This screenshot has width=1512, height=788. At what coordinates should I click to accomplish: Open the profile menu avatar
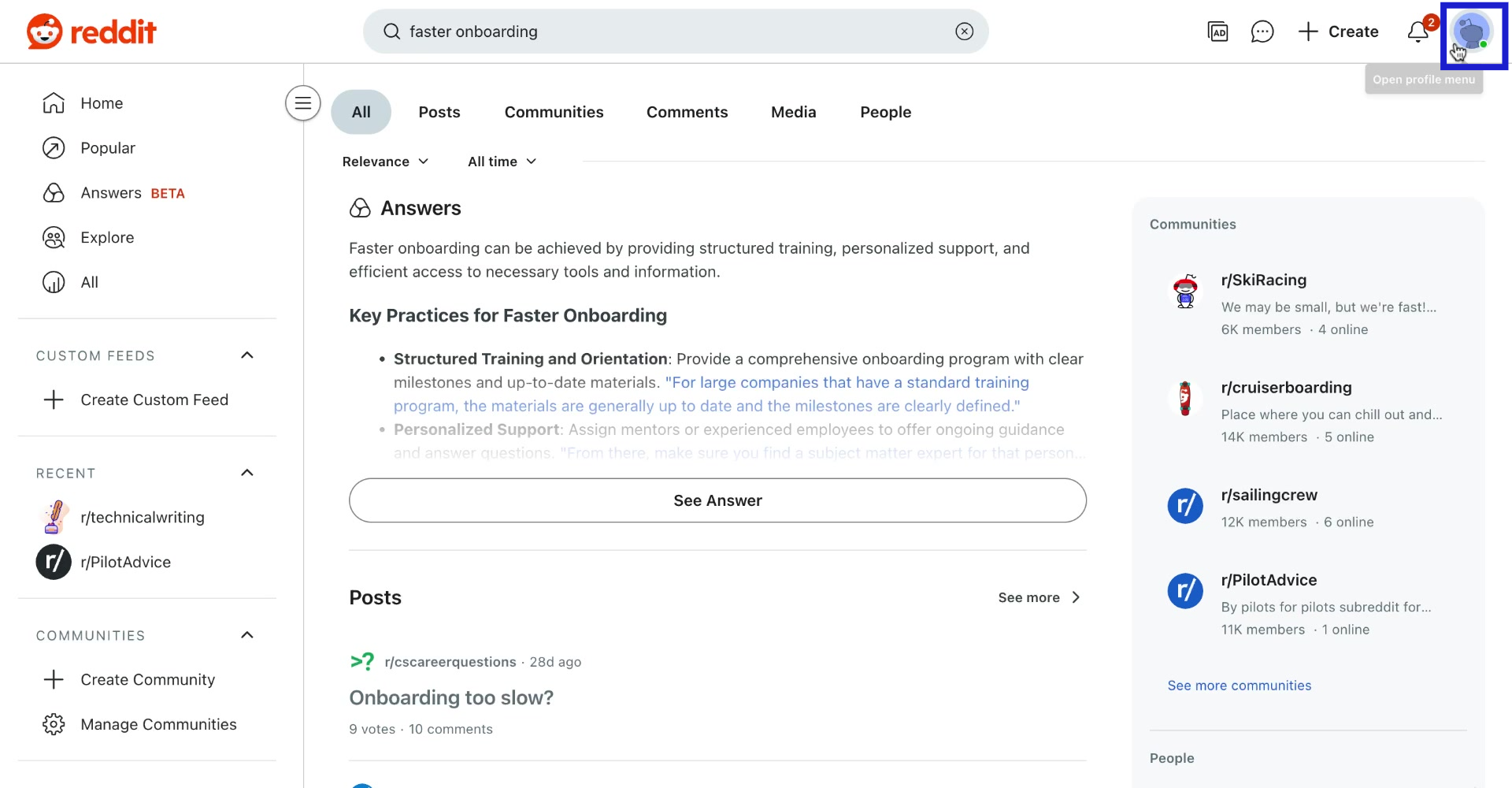[1473, 32]
